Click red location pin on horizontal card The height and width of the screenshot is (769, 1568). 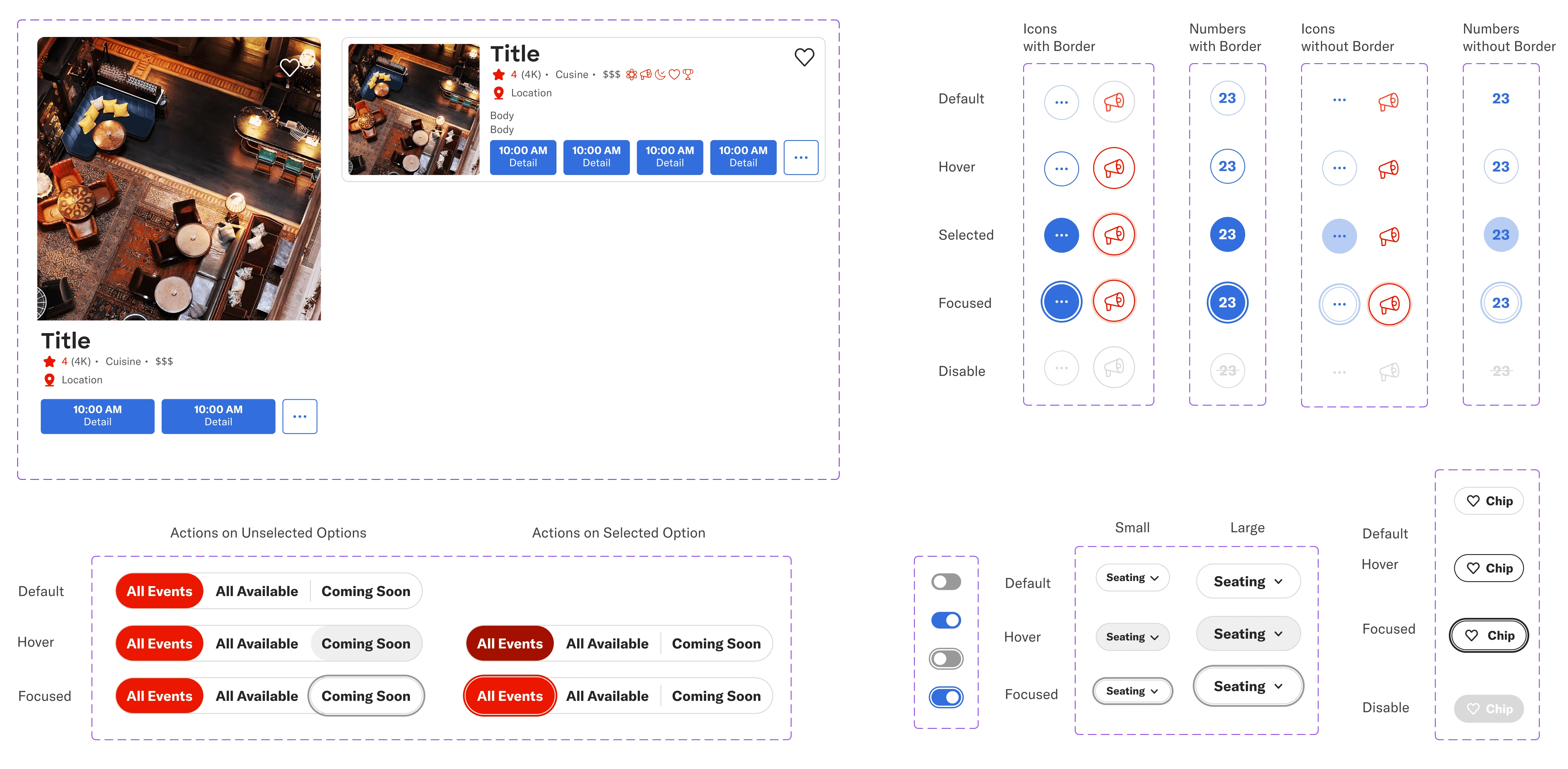click(x=498, y=93)
